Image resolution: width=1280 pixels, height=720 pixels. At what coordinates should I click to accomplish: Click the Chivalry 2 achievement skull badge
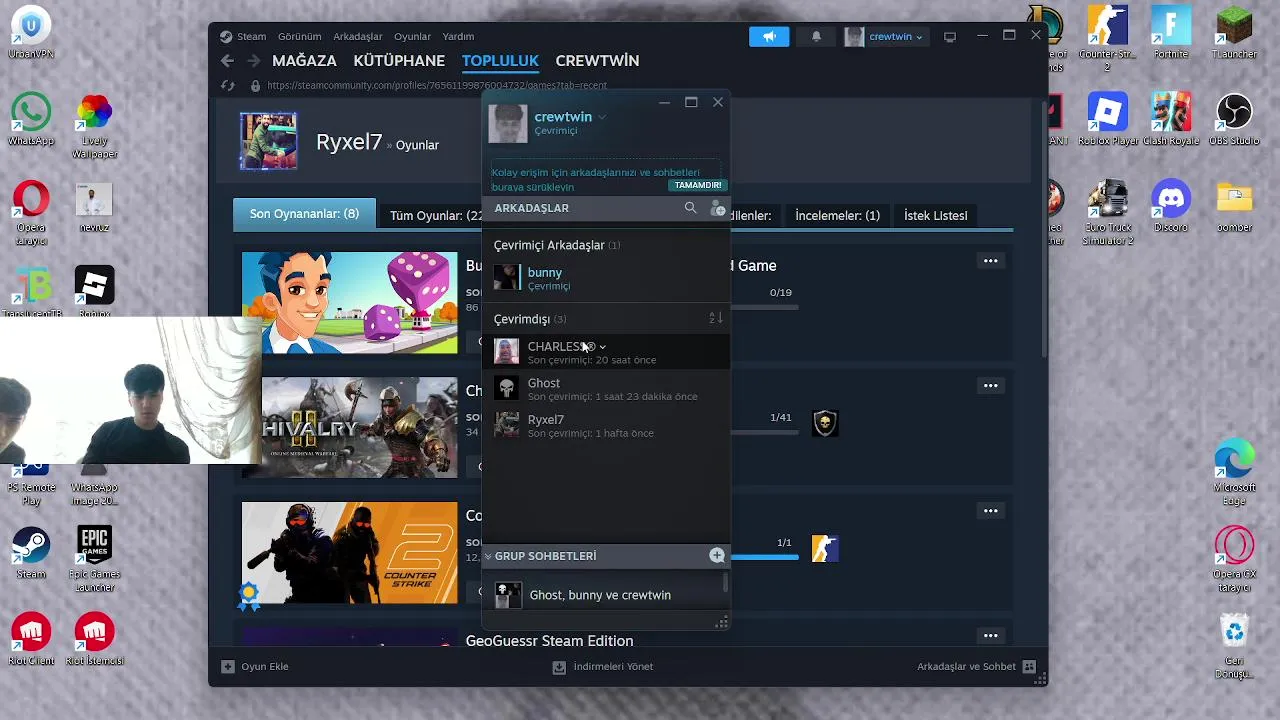point(825,423)
